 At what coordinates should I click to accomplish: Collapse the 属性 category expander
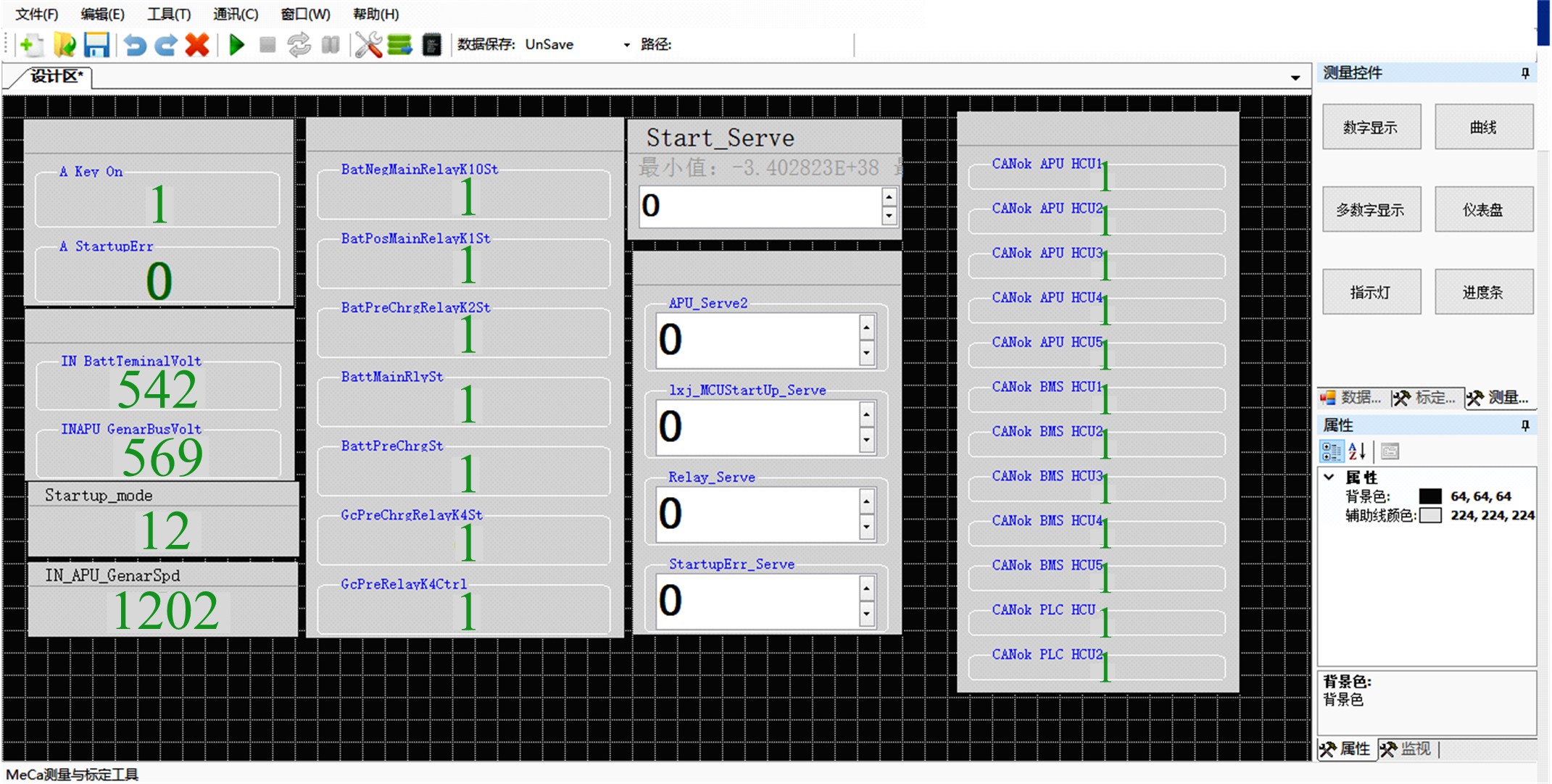click(x=1329, y=477)
